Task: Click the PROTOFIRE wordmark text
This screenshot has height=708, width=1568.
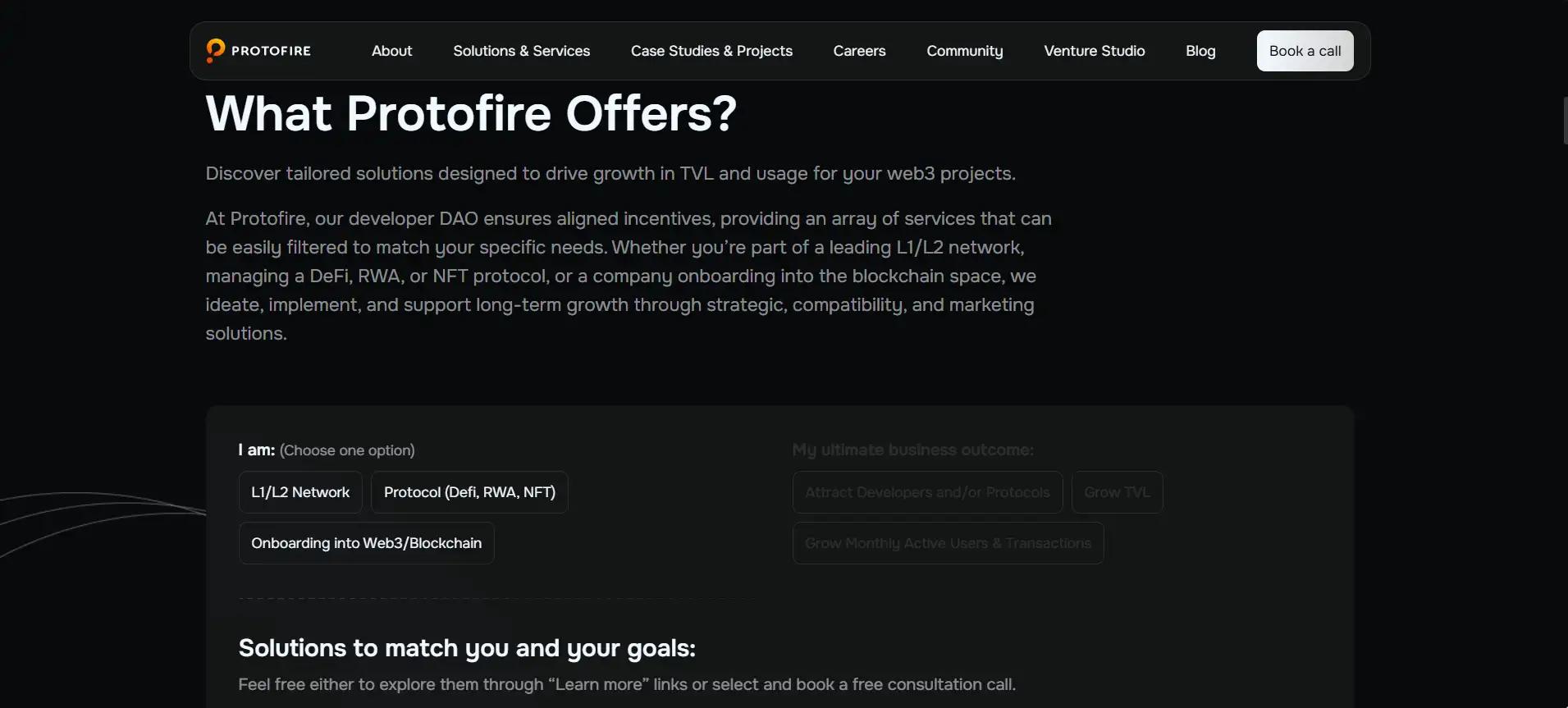Action: pyautogui.click(x=271, y=51)
